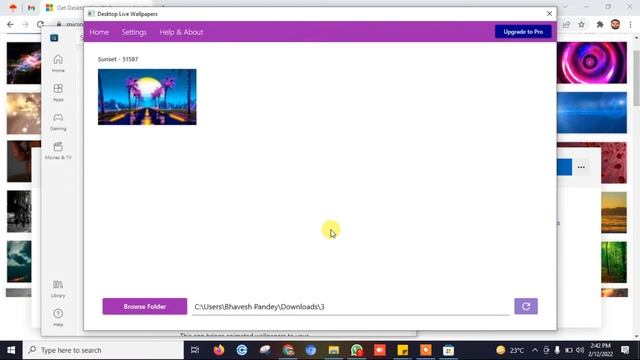Click the golden sparkles wallpaper thumbnail
This screenshot has height=360, width=640.
click(24, 113)
